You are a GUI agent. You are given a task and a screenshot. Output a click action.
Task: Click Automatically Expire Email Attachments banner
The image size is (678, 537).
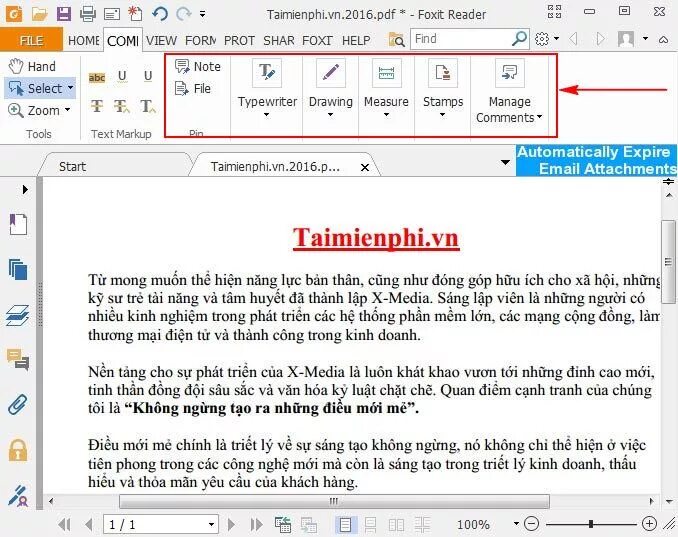[x=596, y=160]
